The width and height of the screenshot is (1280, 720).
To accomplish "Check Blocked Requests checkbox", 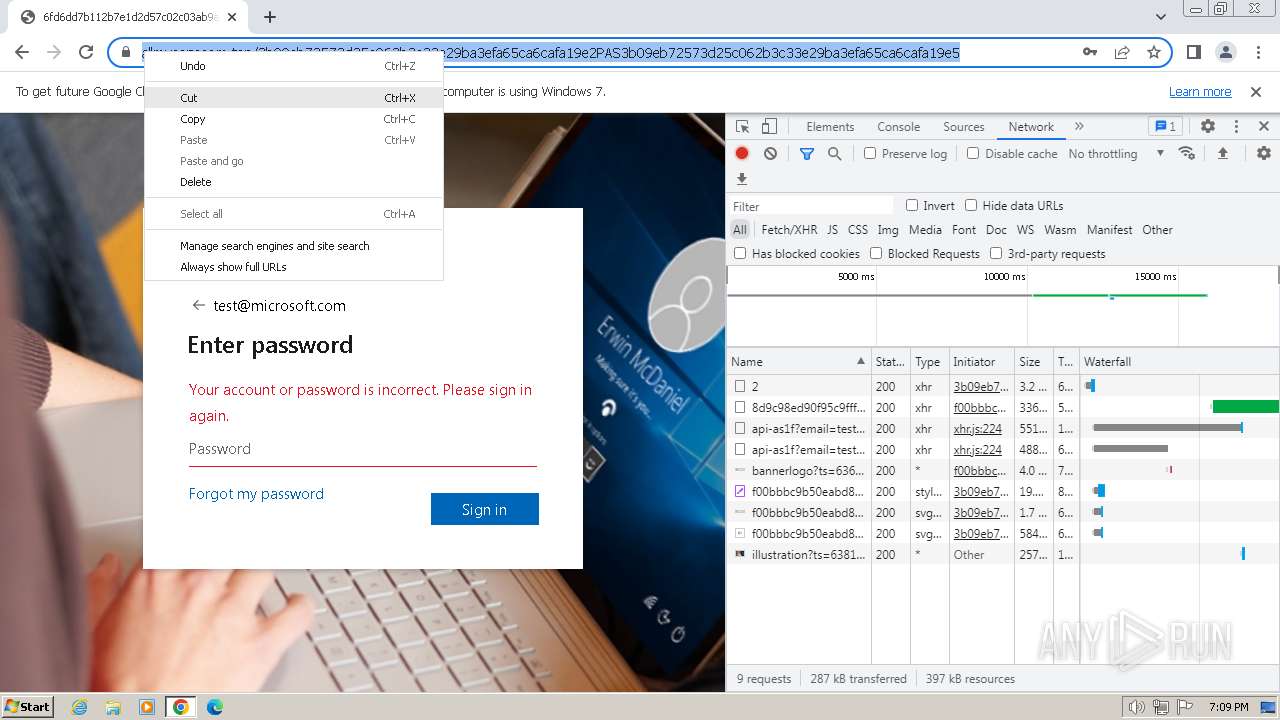I will coord(876,254).
